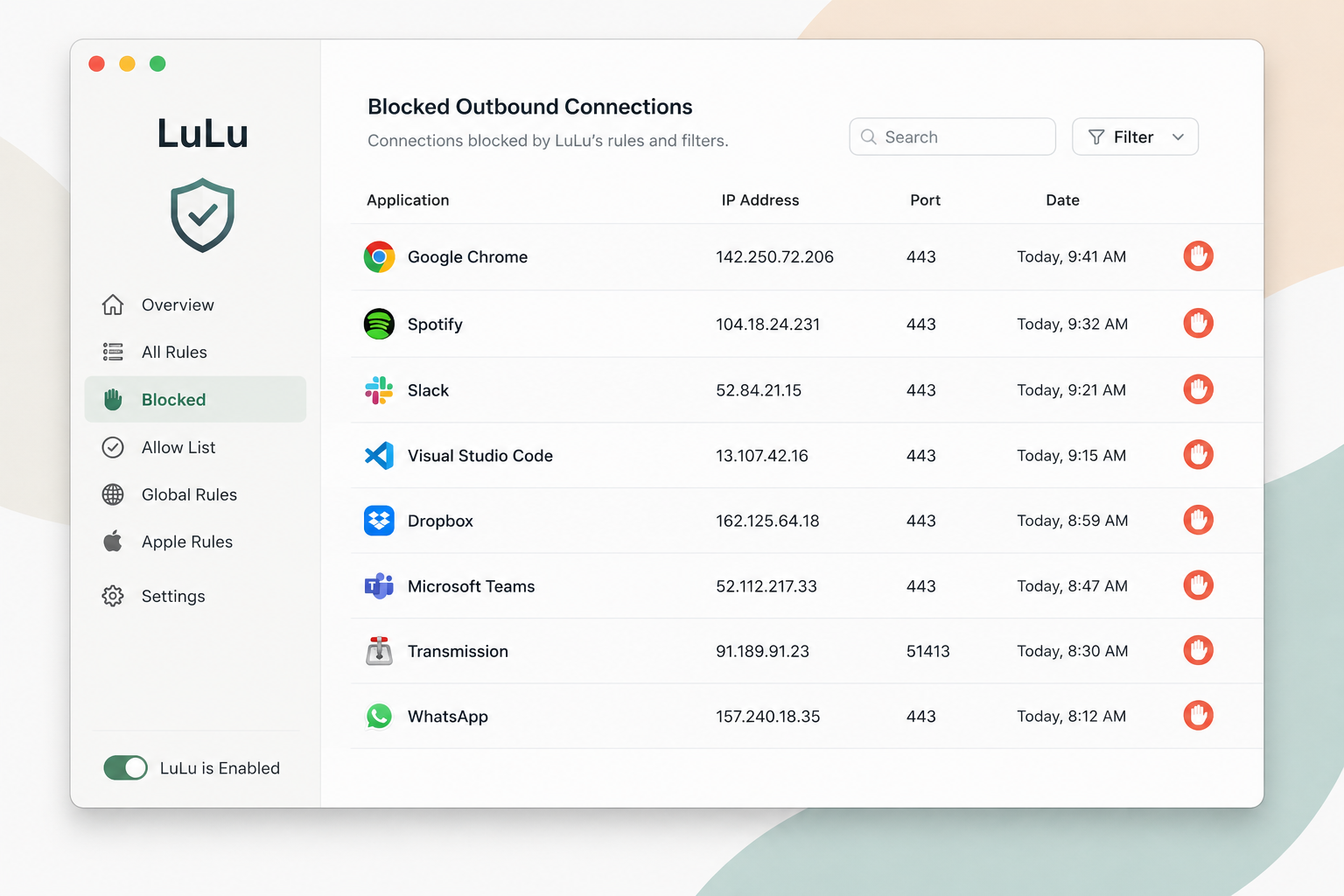The width and height of the screenshot is (1344, 896).
Task: Click the block hand icon for WhatsApp
Action: click(x=1198, y=715)
